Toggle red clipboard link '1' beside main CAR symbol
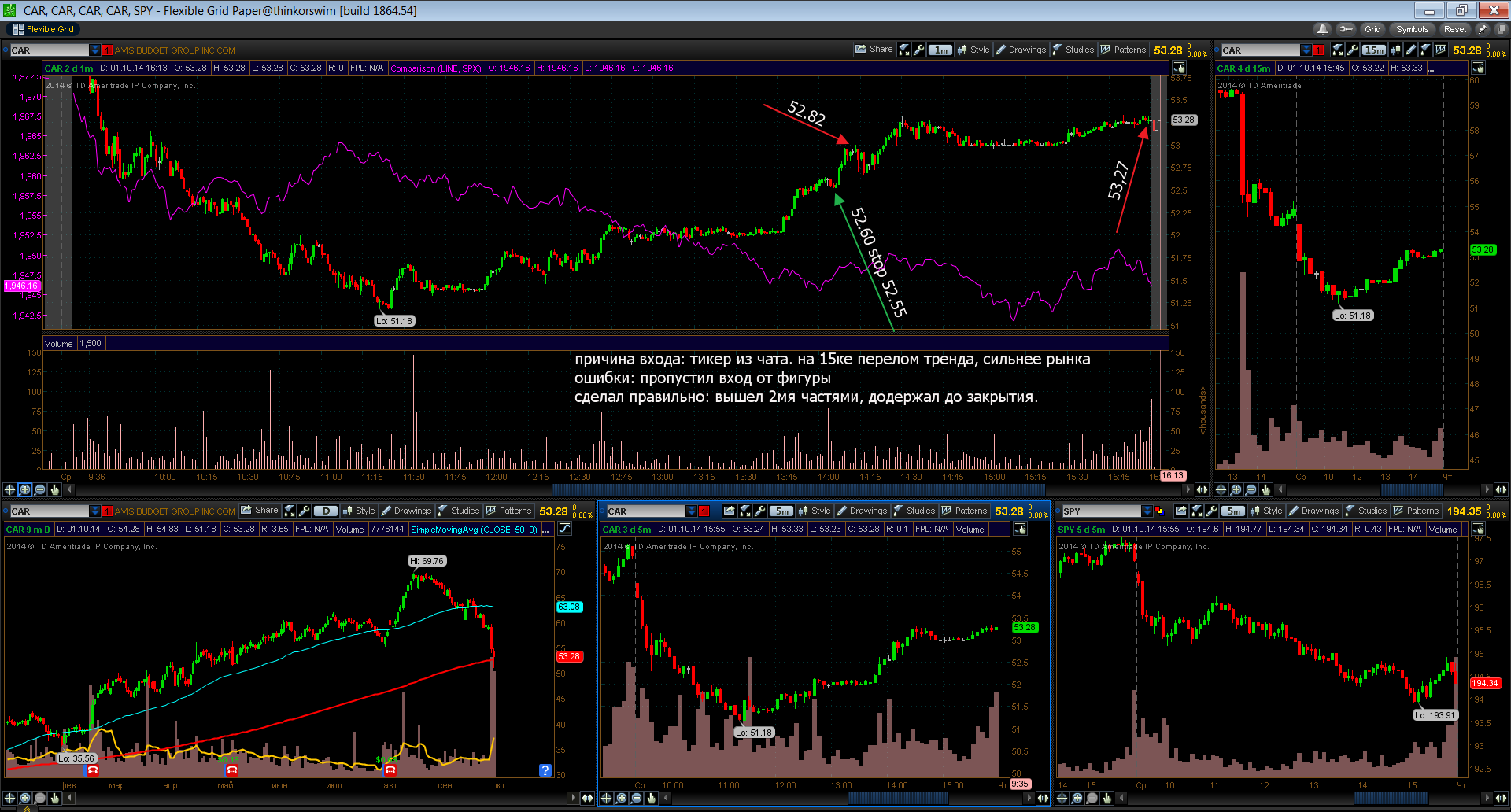The height and width of the screenshot is (812, 1511). tap(107, 50)
